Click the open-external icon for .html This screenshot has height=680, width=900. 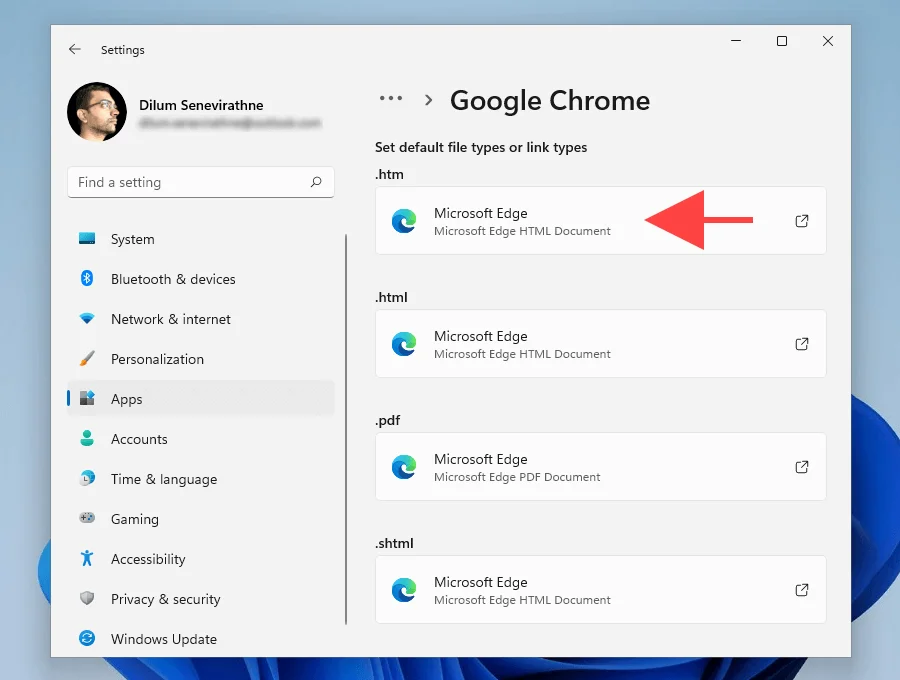802,344
